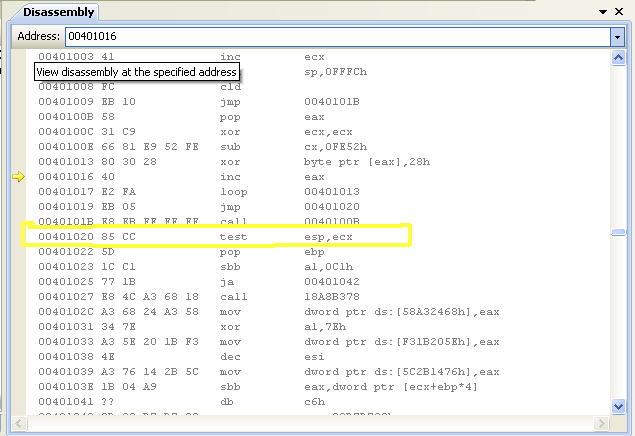The height and width of the screenshot is (436, 635).
Task: Click the horizontal scrollbar right arrow
Action: coord(601,423)
